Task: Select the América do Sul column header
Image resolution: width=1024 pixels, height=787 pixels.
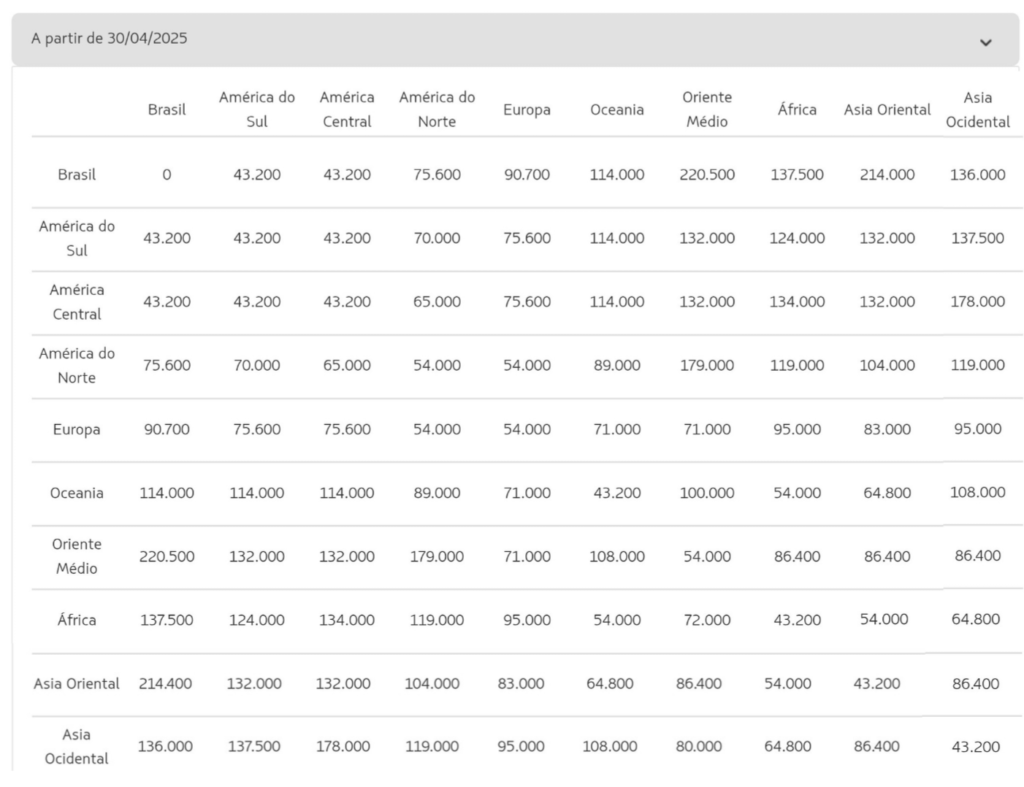Action: [257, 110]
